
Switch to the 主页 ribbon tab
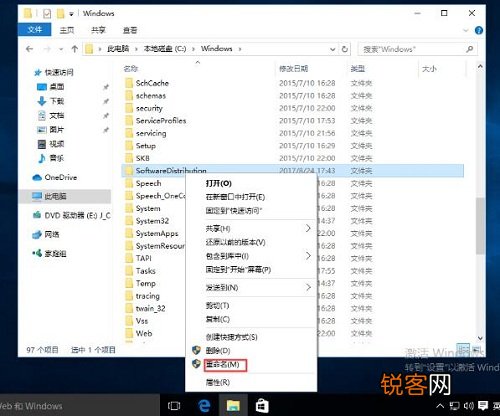67,30
